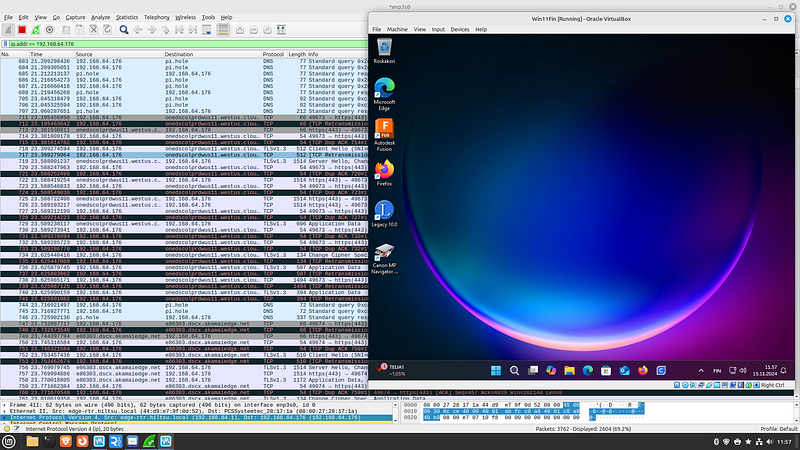Open Linux Mint menu button
The width and height of the screenshot is (800, 450).
[x=9, y=442]
